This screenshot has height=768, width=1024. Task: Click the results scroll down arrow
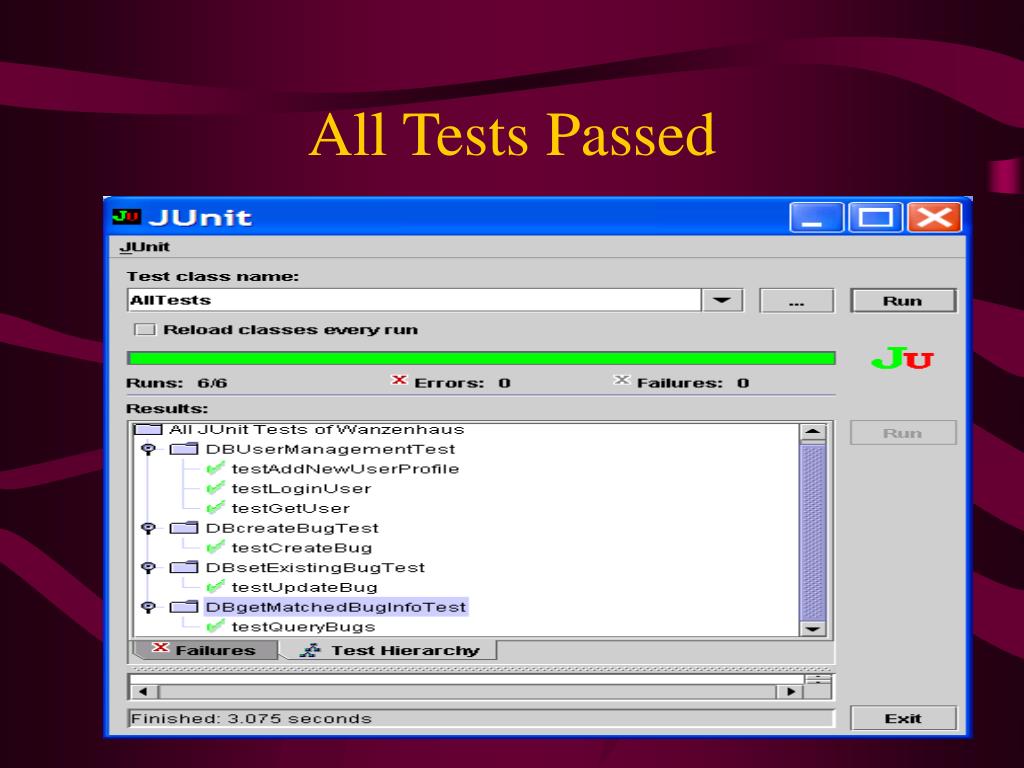click(812, 628)
